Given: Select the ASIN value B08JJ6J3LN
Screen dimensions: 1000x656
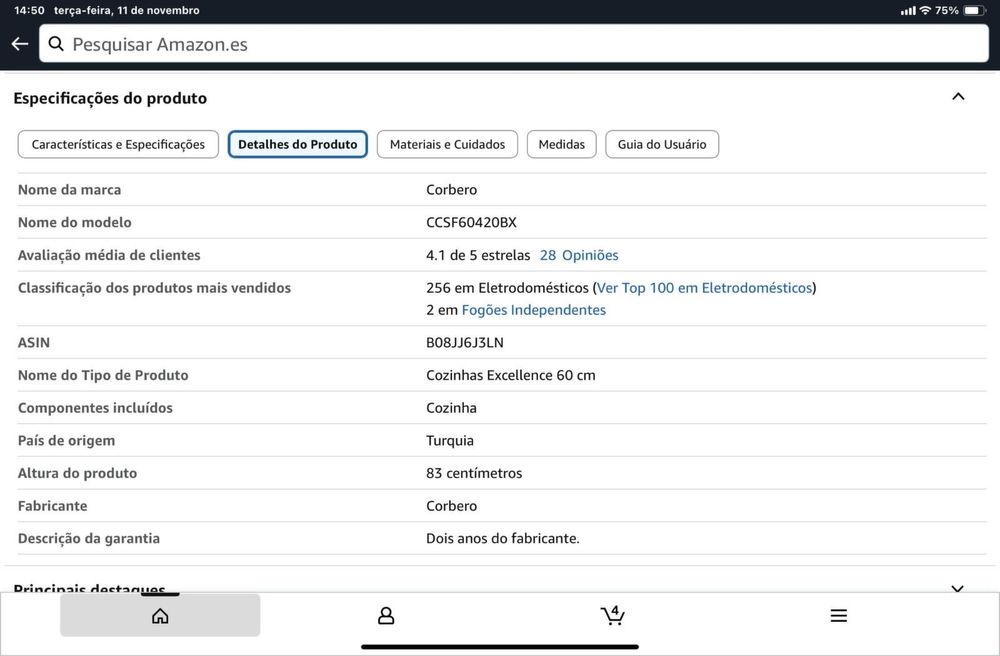Looking at the screenshot, I should click(x=465, y=342).
